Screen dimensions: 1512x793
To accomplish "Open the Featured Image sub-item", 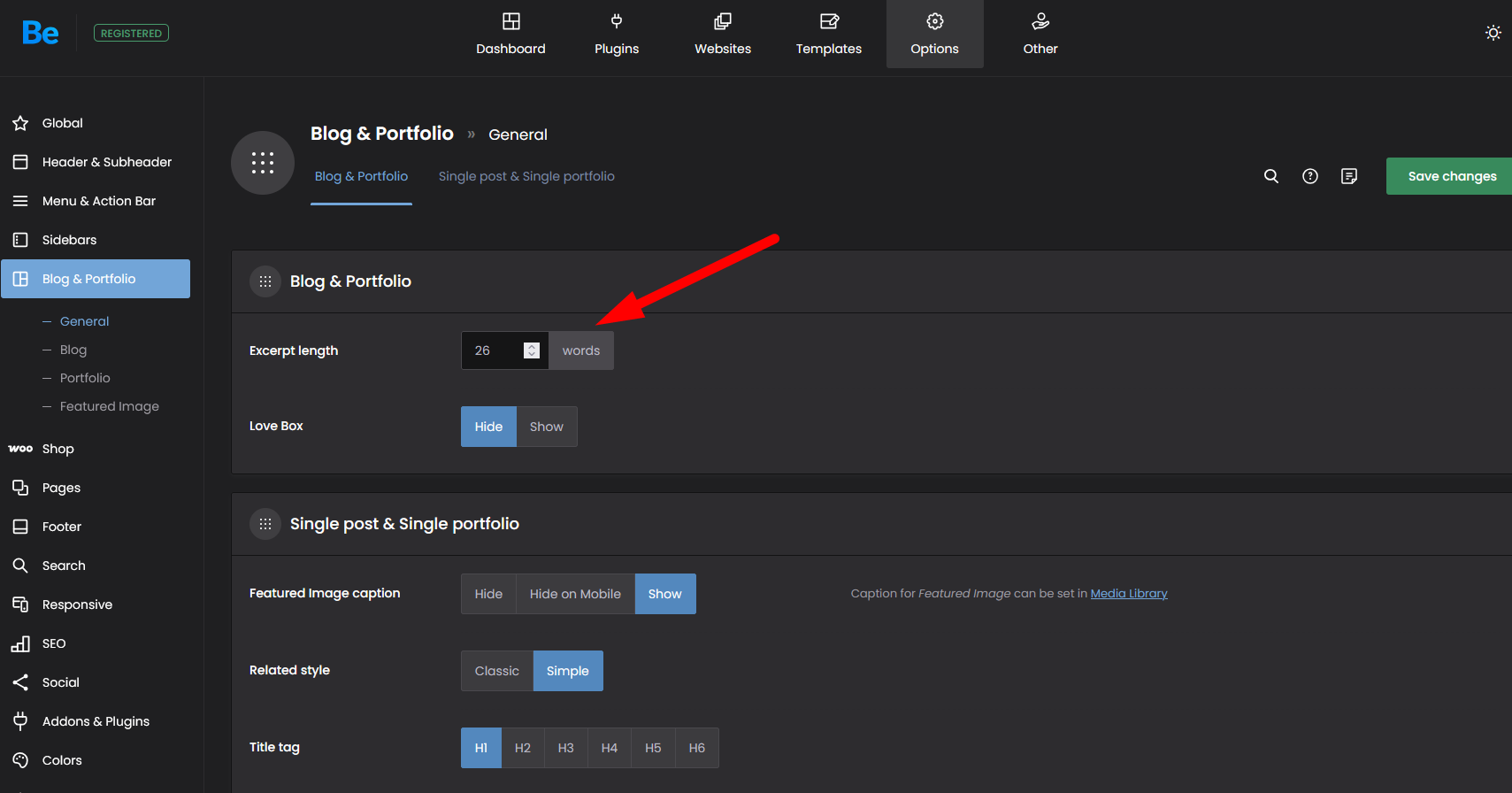I will [109, 406].
